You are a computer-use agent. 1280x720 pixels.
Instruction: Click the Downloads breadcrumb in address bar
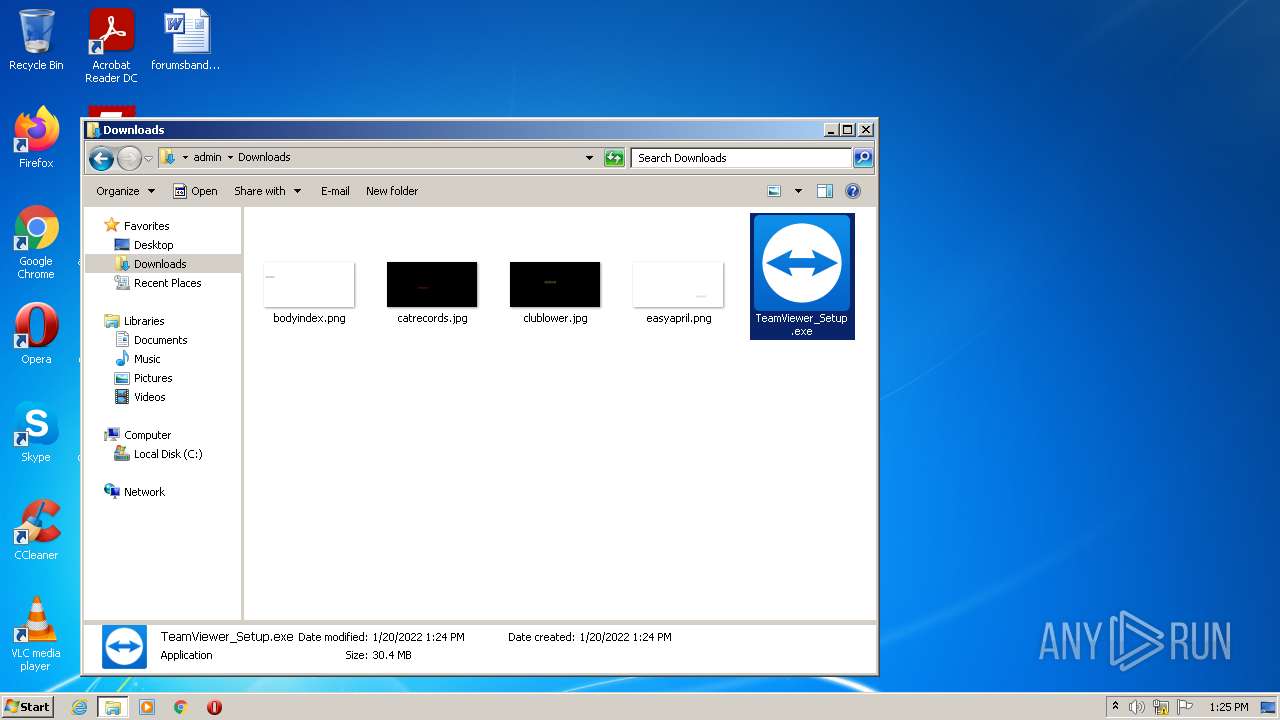tap(264, 158)
